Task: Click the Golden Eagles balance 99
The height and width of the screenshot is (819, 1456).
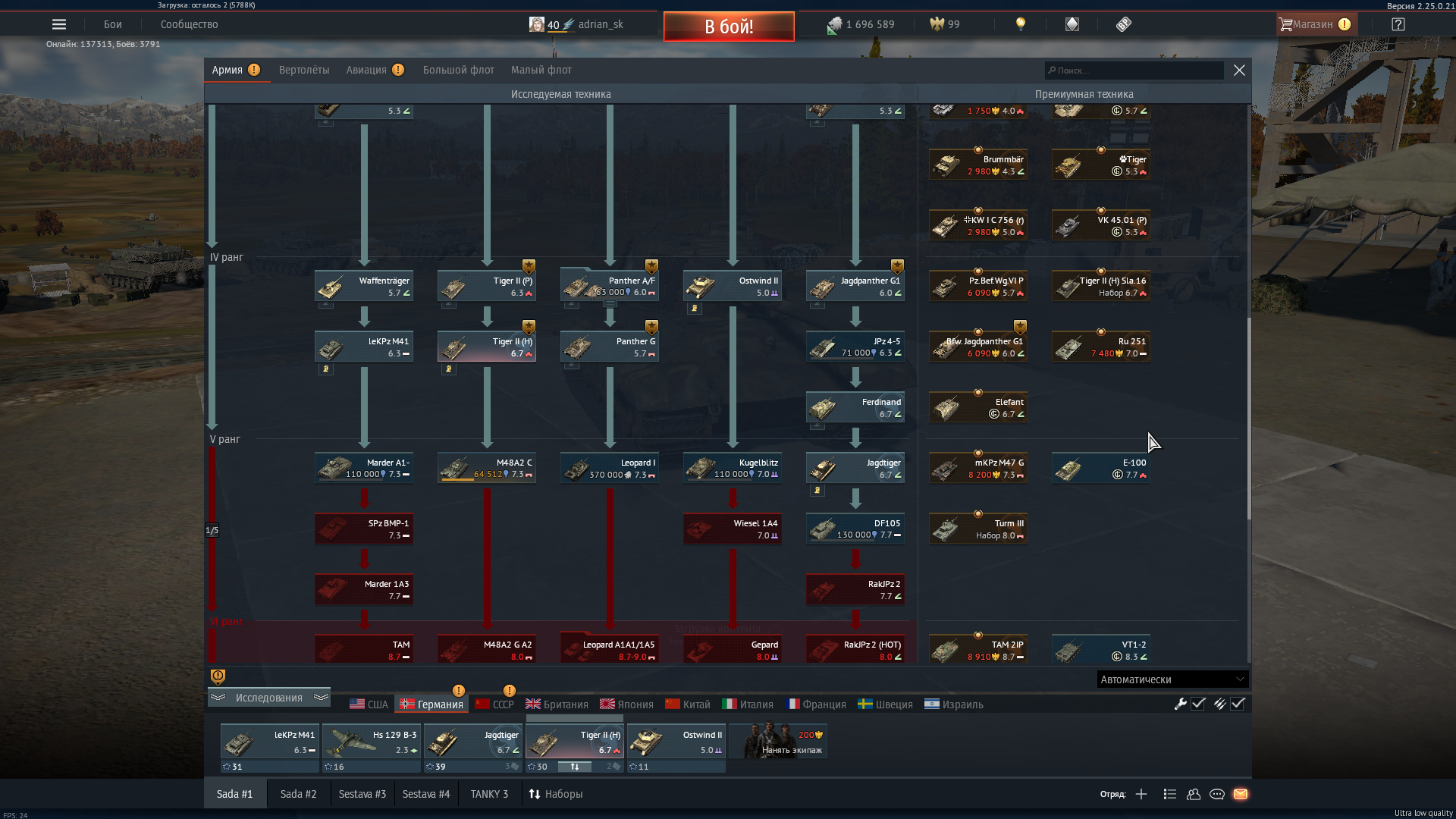Action: (x=945, y=24)
